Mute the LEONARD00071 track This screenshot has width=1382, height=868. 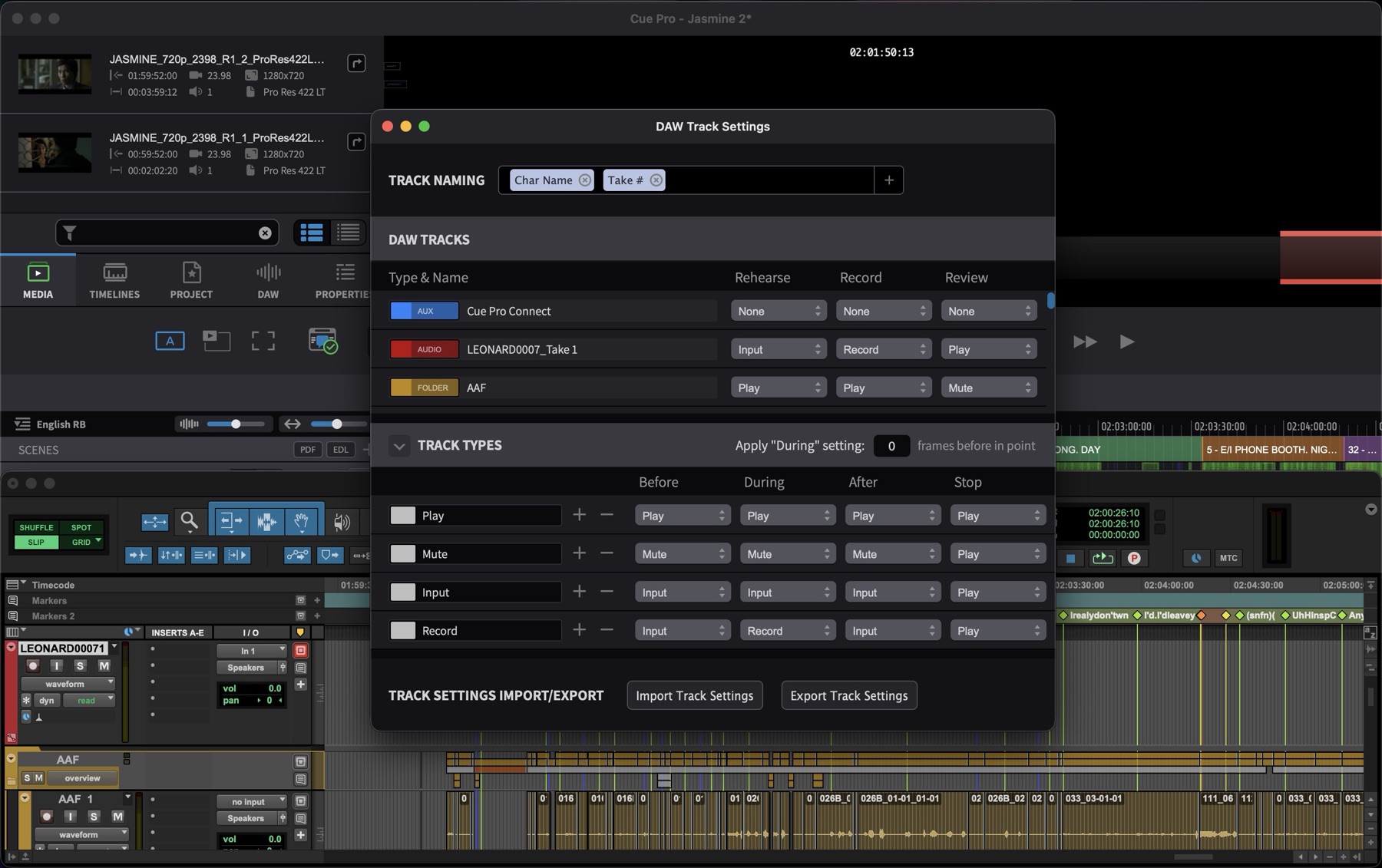coord(104,665)
